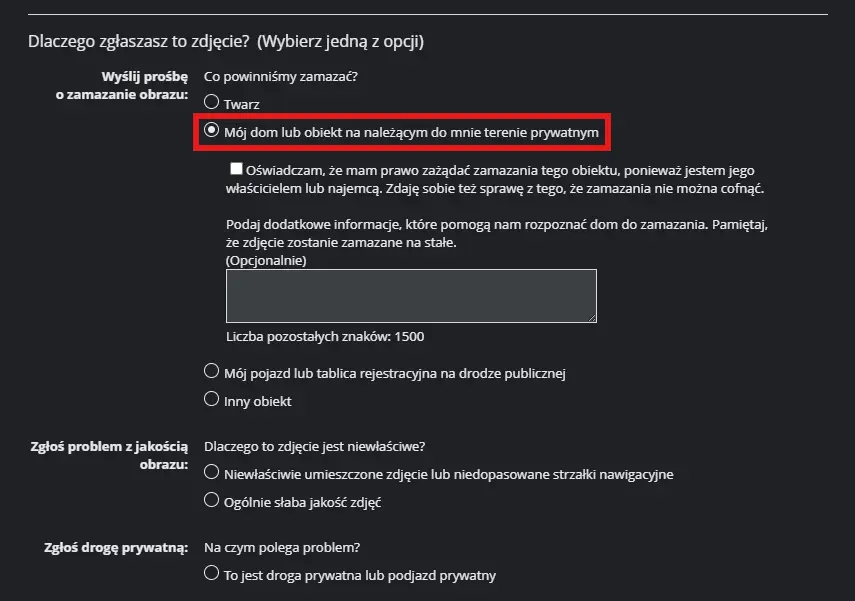Click the optional additional information text area

point(411,295)
